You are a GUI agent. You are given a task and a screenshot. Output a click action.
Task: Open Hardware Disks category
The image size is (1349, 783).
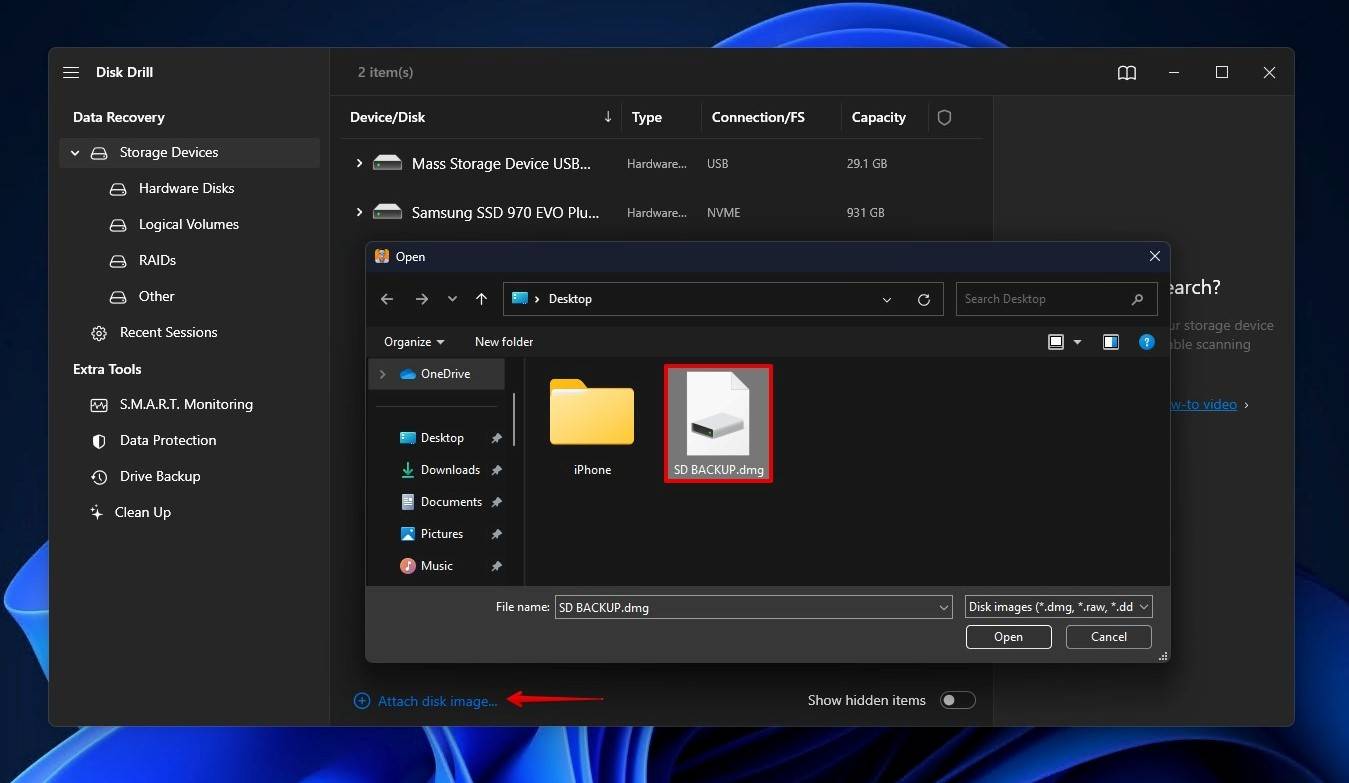(x=186, y=189)
